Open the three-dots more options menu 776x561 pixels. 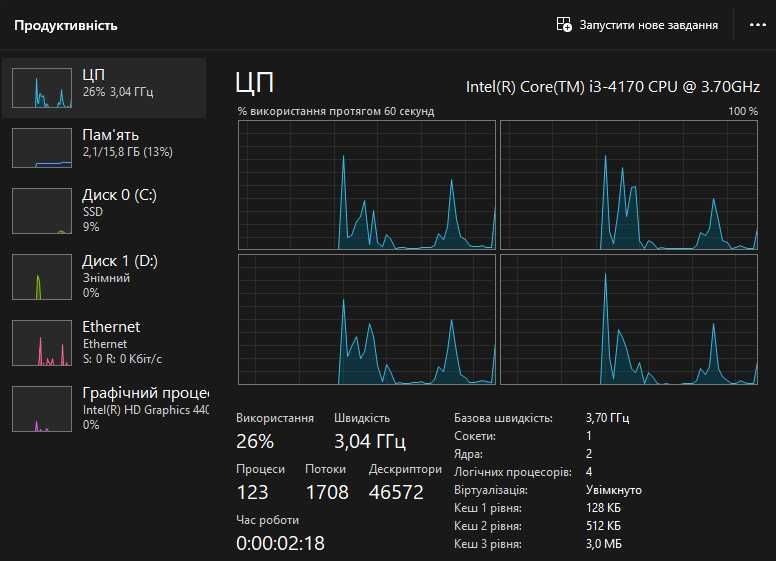[x=758, y=24]
